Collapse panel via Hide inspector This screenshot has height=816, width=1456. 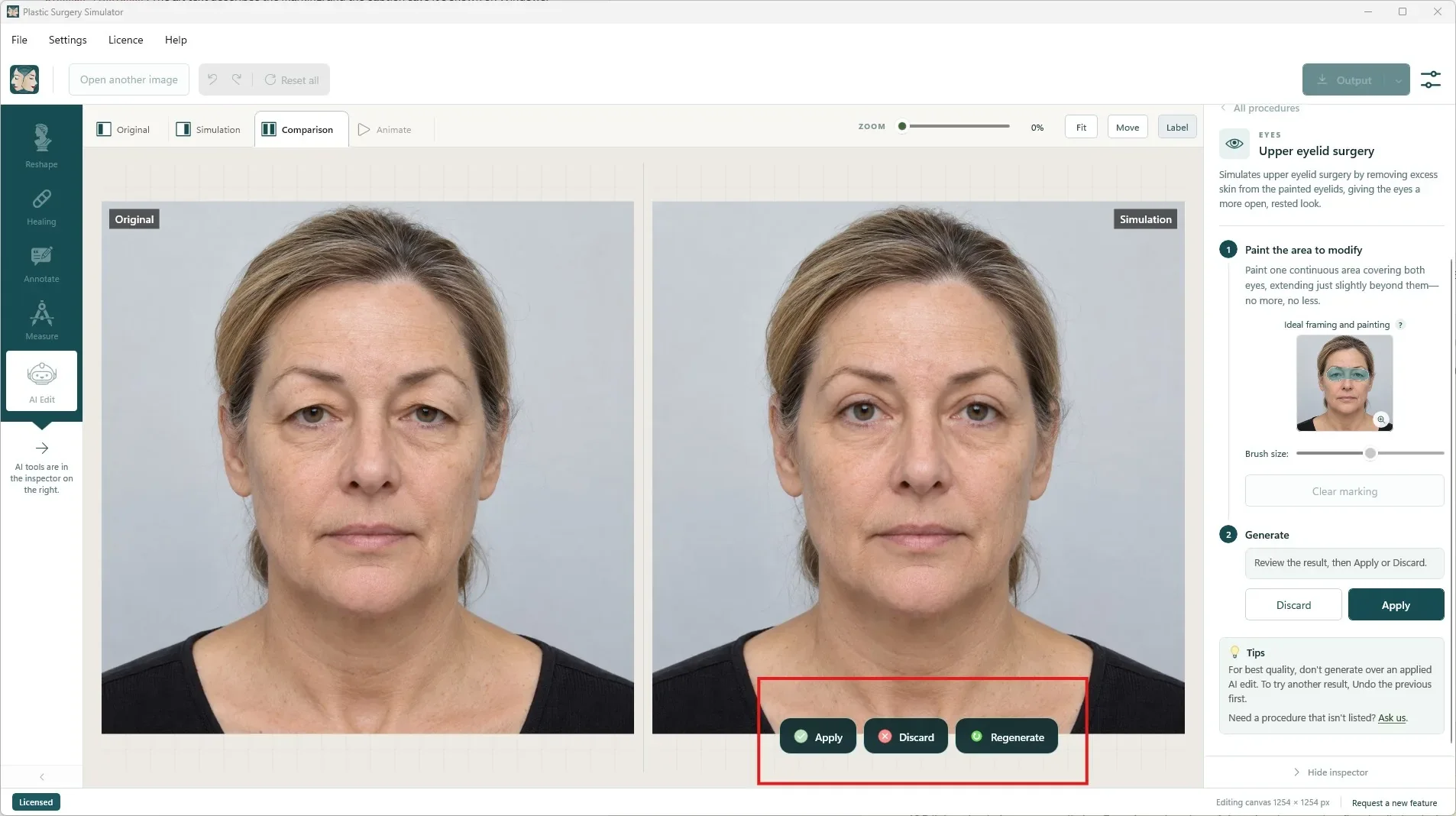point(1330,772)
